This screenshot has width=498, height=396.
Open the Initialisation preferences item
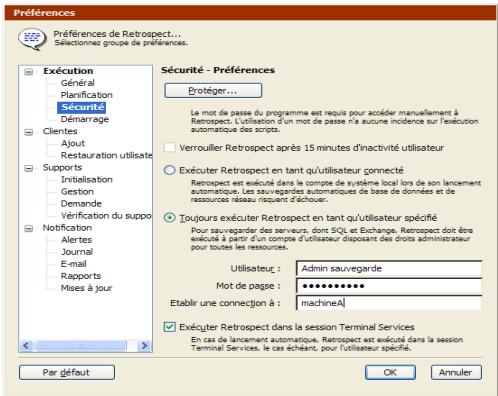click(x=87, y=180)
